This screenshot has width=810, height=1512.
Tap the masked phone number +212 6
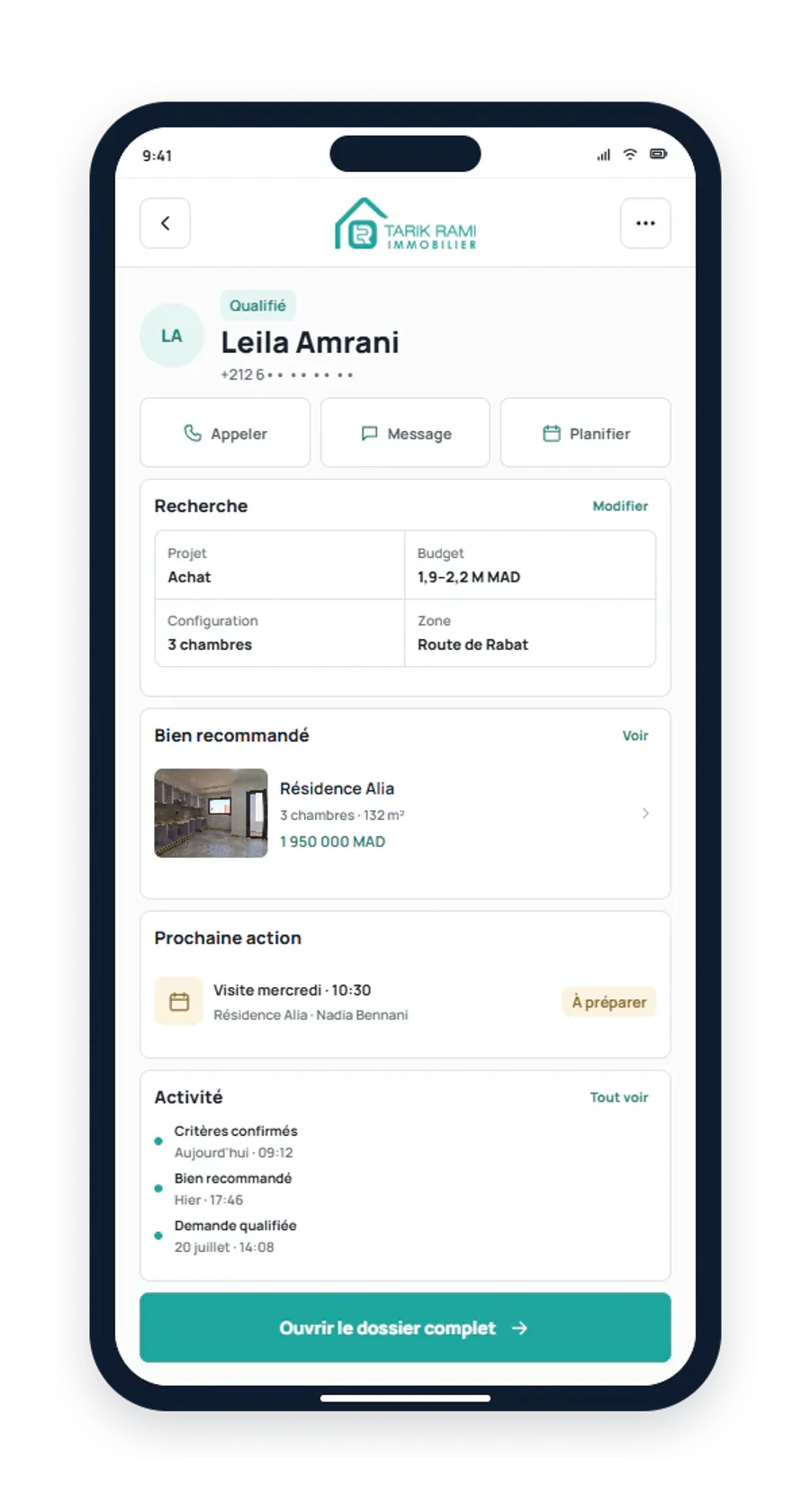click(287, 374)
